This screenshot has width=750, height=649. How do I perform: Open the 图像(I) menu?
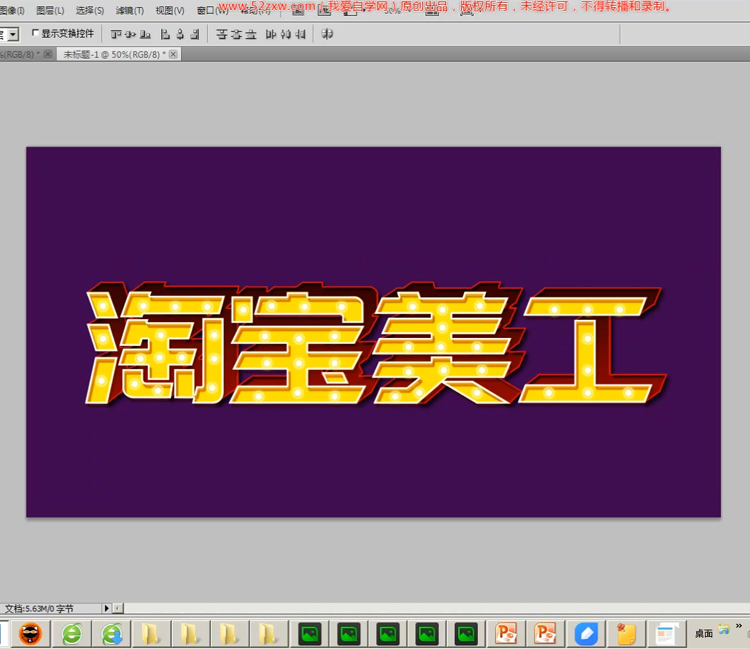click(12, 10)
